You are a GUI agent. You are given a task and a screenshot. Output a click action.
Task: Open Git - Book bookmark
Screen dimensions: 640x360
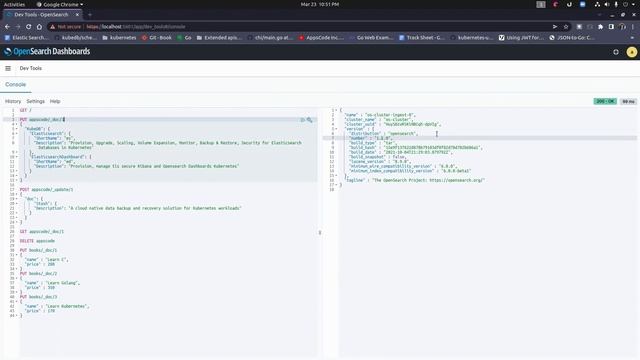[x=157, y=38]
